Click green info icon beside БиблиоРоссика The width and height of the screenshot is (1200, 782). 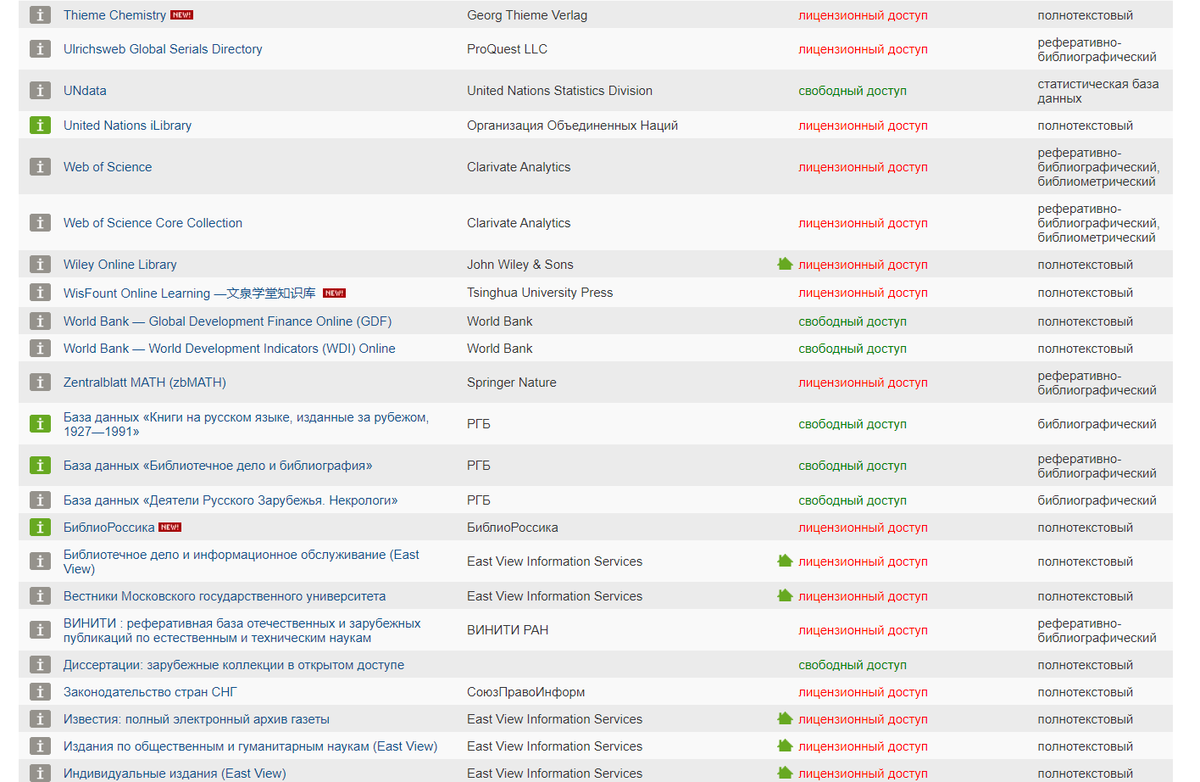coord(40,527)
